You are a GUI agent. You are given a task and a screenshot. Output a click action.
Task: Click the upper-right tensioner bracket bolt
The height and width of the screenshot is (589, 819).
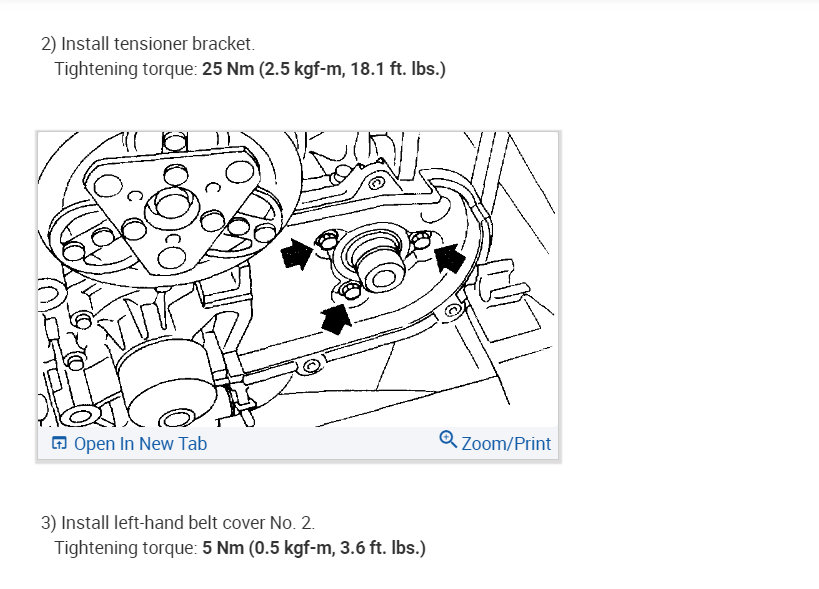coord(422,240)
